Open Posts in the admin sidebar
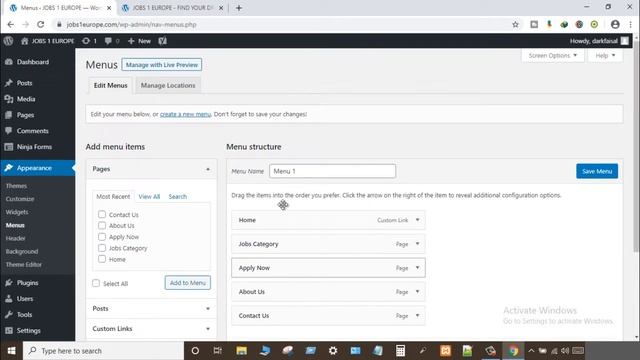Screen dimensions: 640x360 pos(24,83)
